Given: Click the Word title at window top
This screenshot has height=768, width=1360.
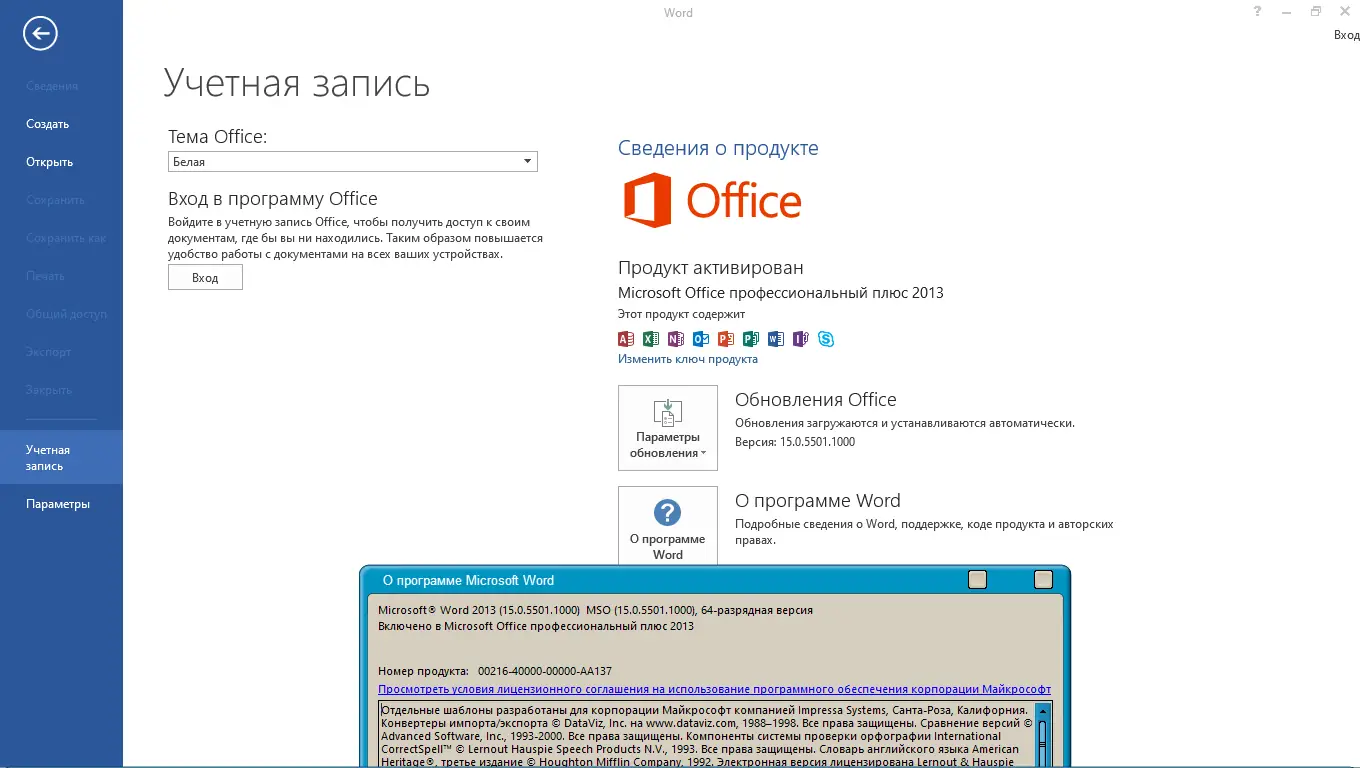Looking at the screenshot, I should [678, 13].
